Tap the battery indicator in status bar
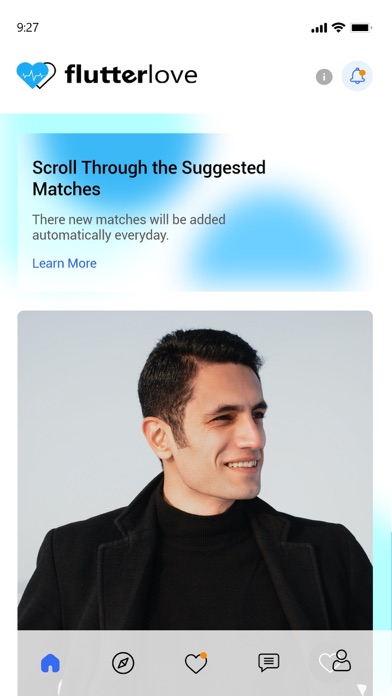The image size is (392, 696). click(x=361, y=28)
